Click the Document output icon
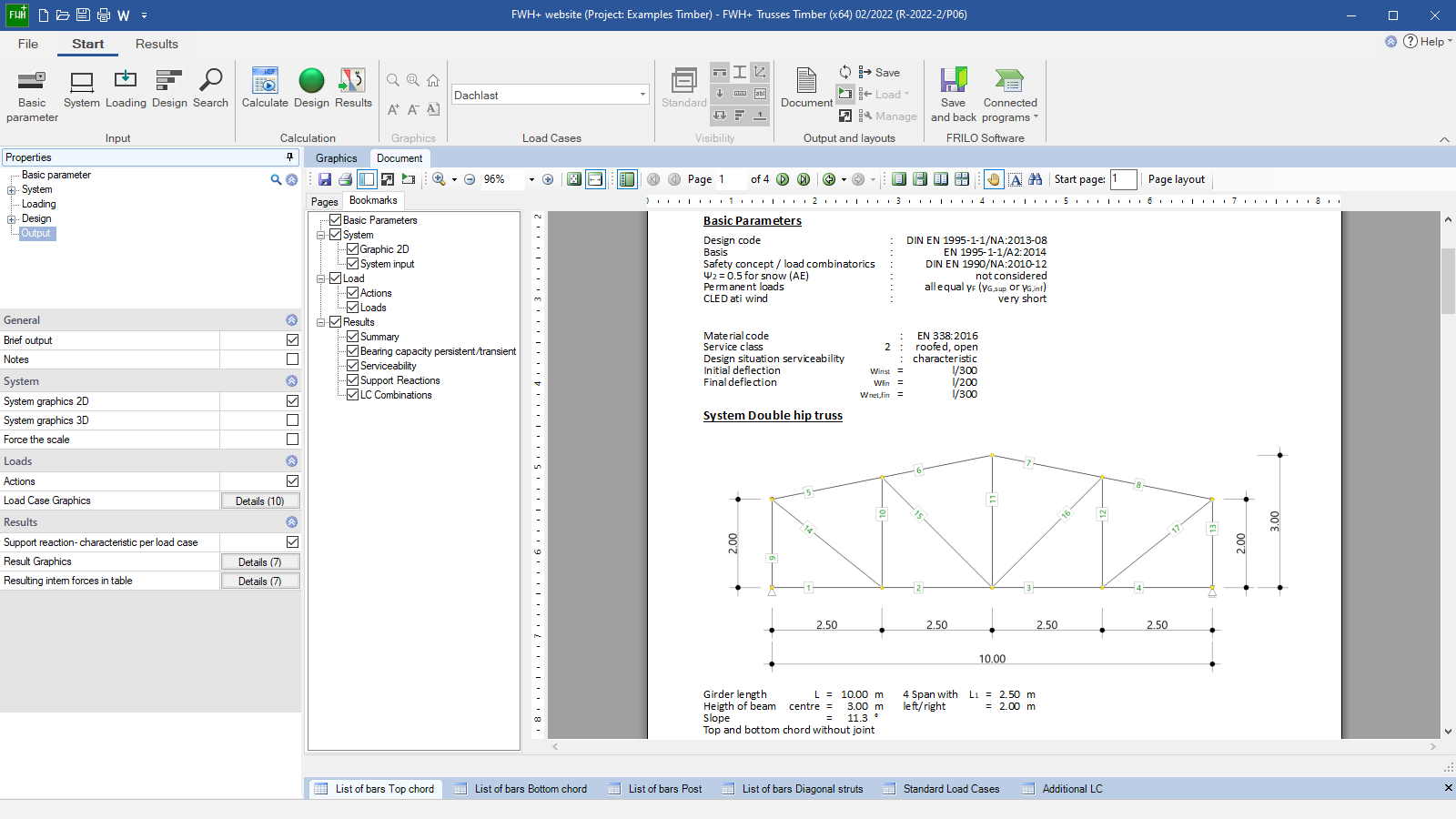This screenshot has height=819, width=1456. pyautogui.click(x=806, y=88)
